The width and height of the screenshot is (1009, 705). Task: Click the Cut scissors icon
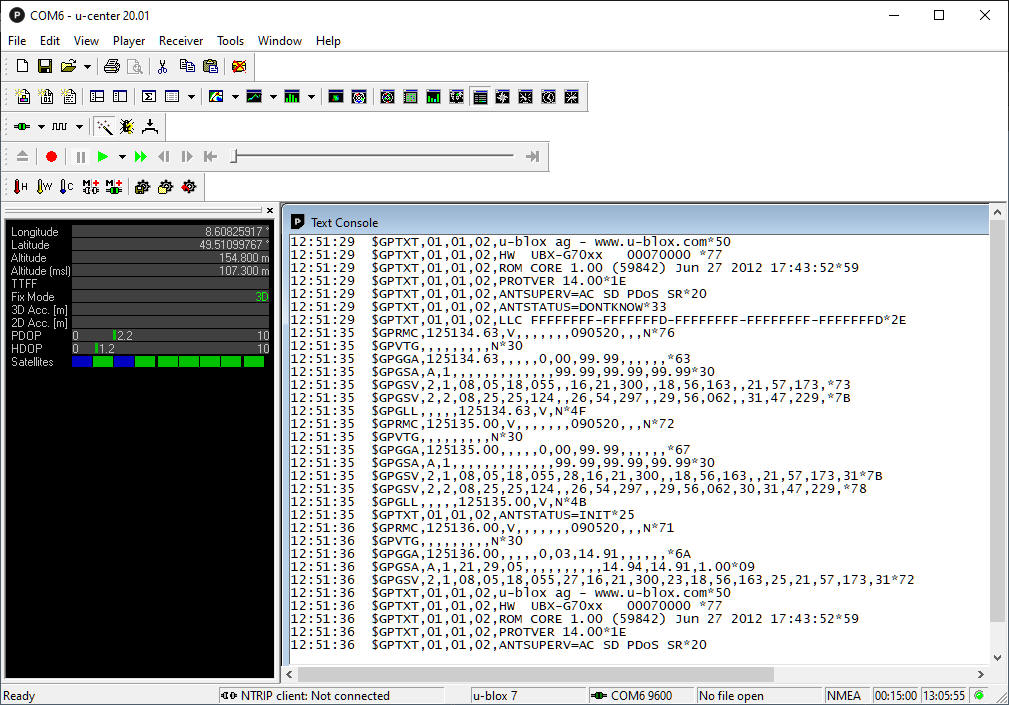click(163, 67)
